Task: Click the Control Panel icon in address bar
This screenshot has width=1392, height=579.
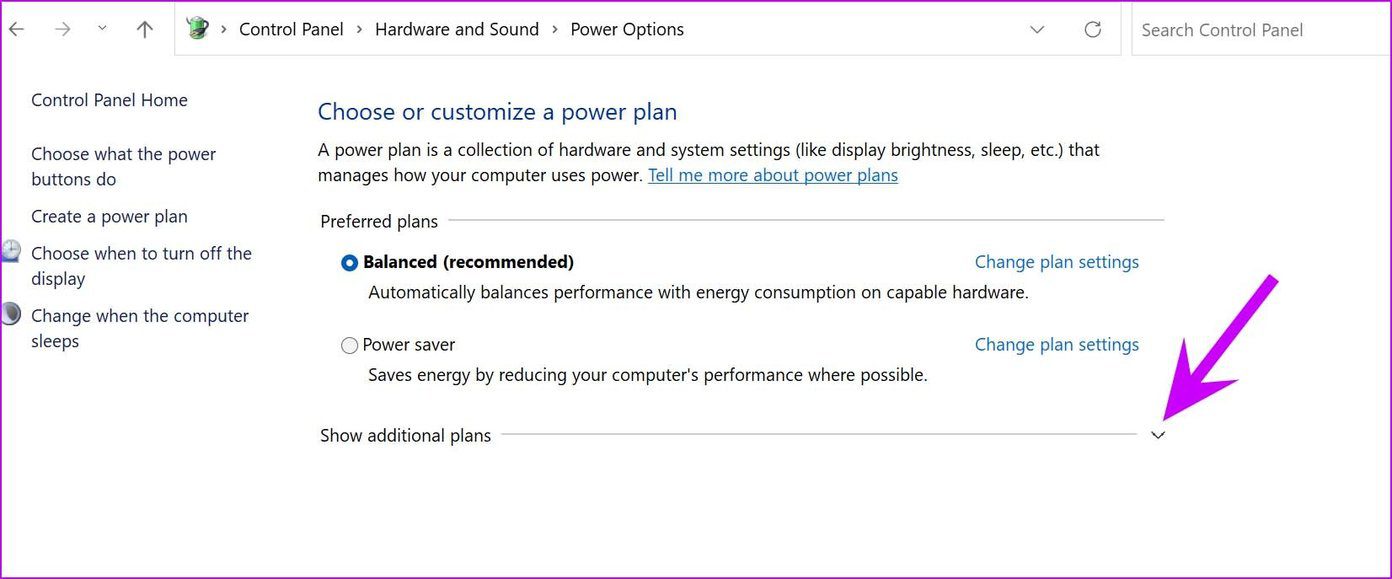Action: (x=198, y=29)
